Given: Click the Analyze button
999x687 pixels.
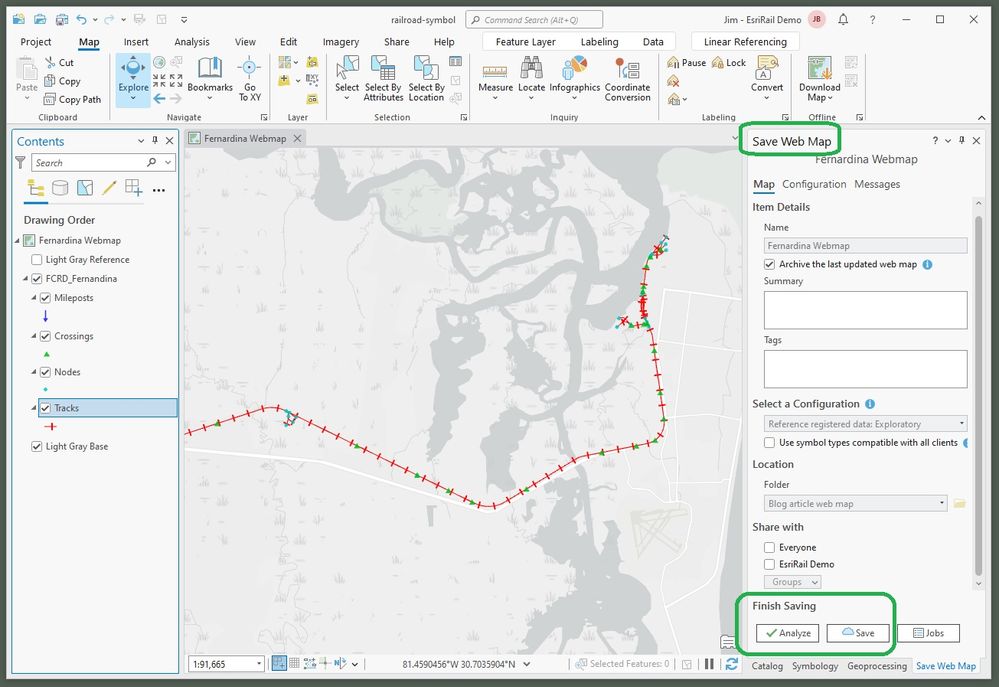Looking at the screenshot, I should 787,633.
